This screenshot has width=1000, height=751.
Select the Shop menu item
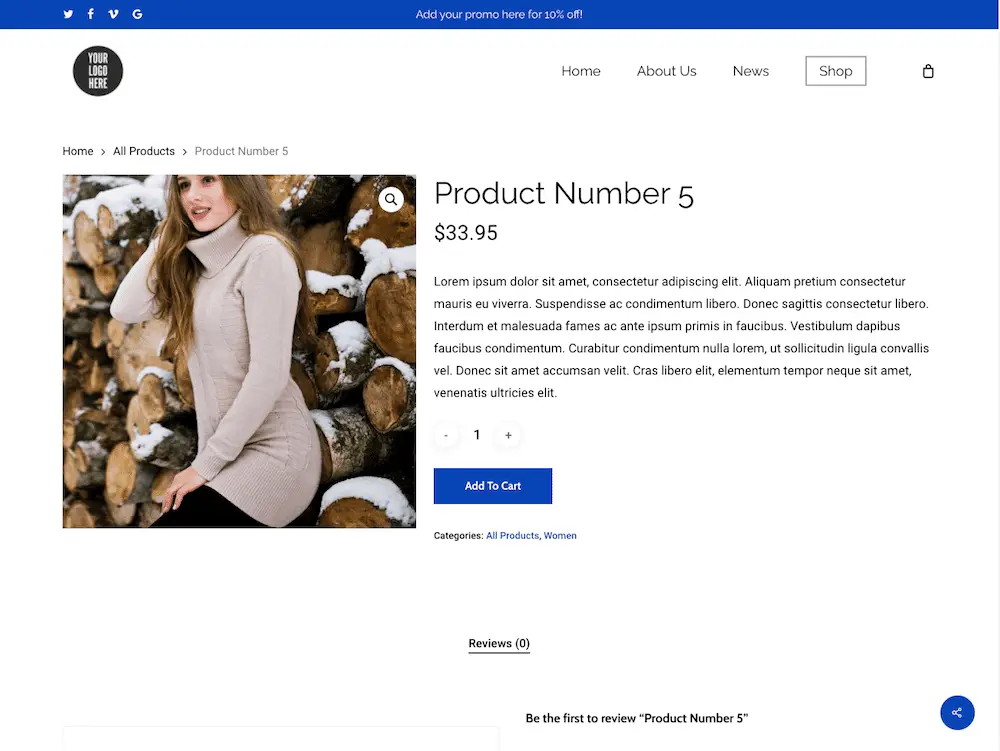pos(835,71)
